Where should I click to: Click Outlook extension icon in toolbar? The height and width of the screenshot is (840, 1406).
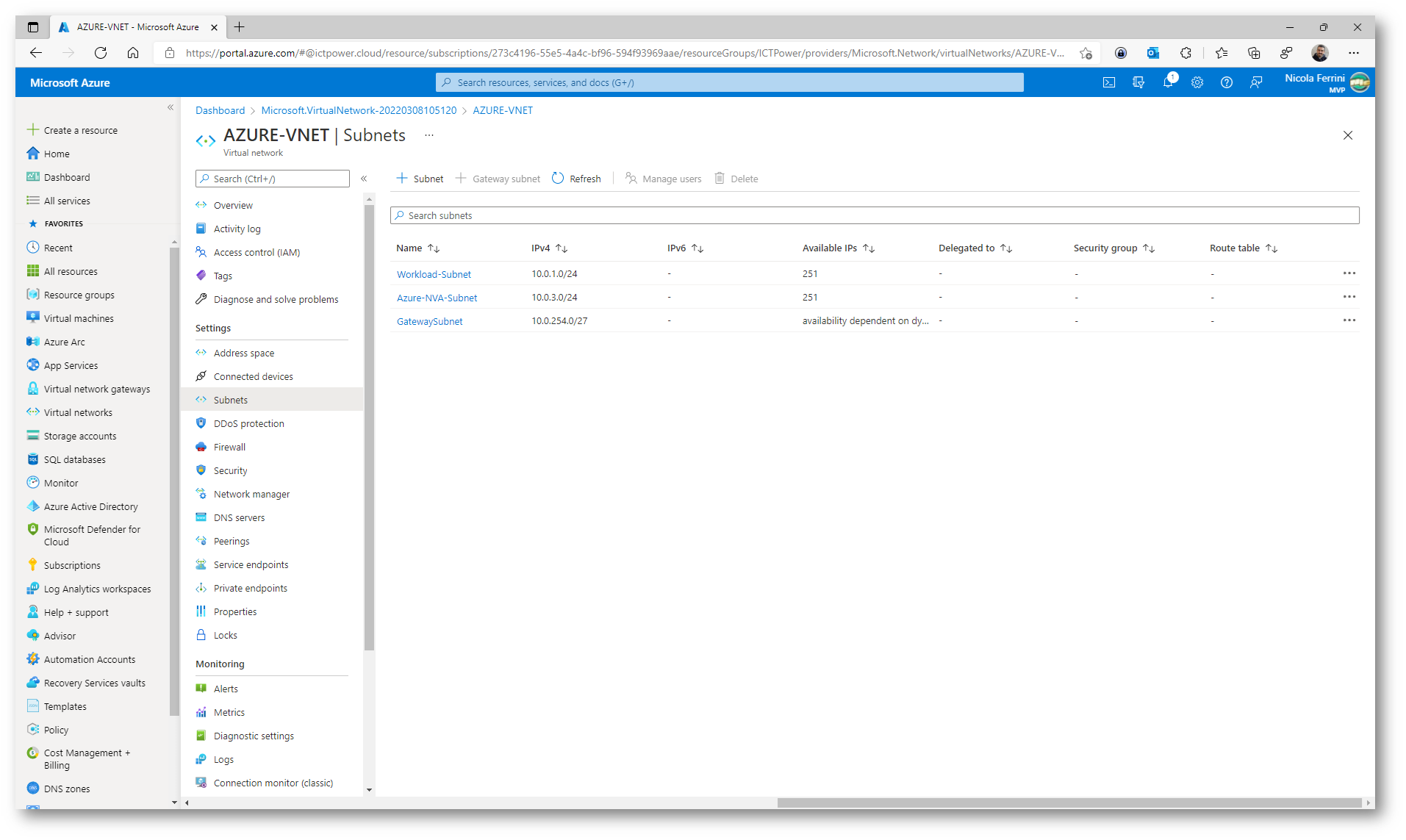(x=1153, y=53)
